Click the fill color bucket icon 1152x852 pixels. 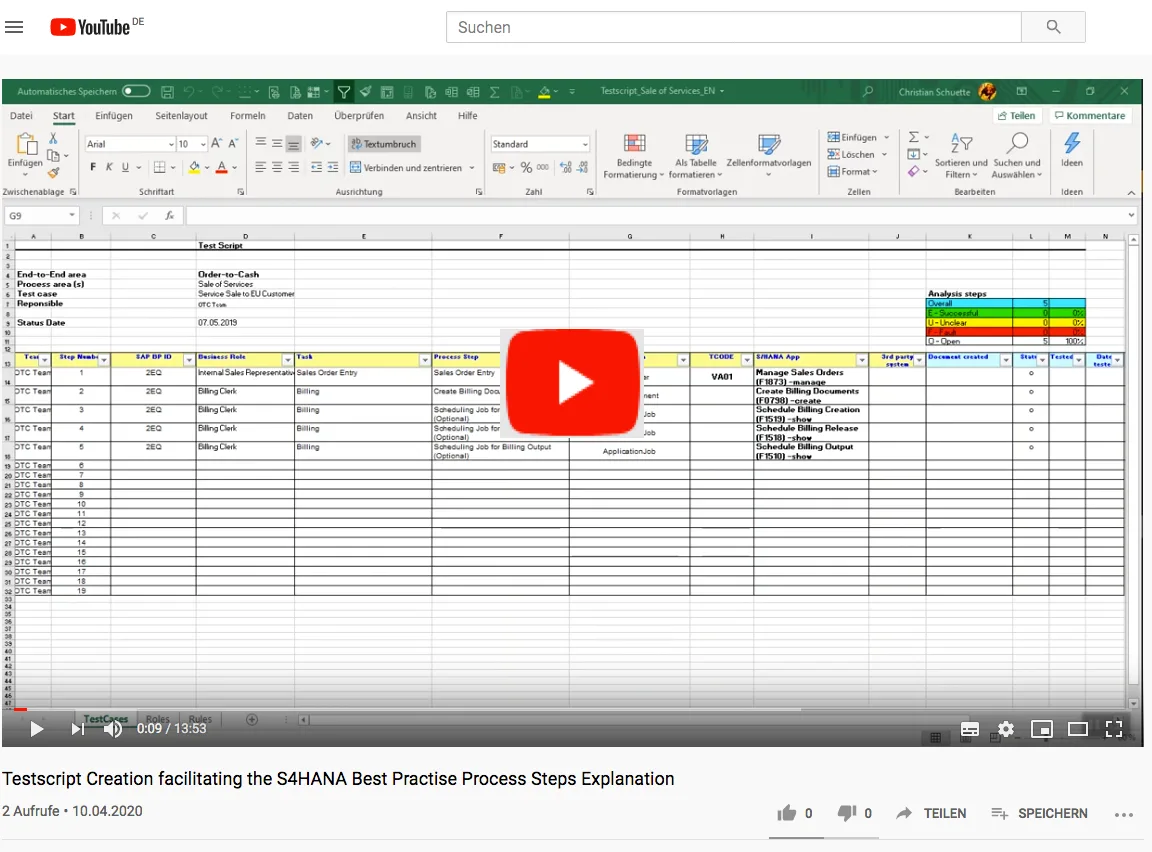point(194,167)
